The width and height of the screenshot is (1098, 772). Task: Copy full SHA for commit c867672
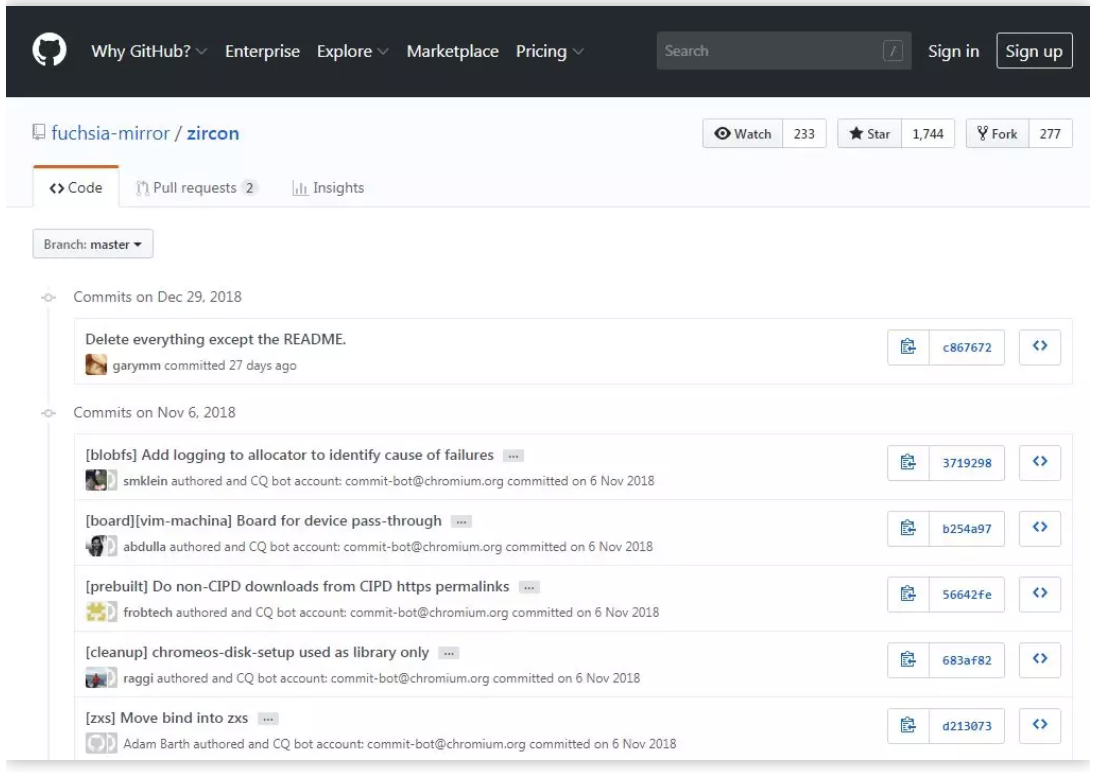point(908,347)
